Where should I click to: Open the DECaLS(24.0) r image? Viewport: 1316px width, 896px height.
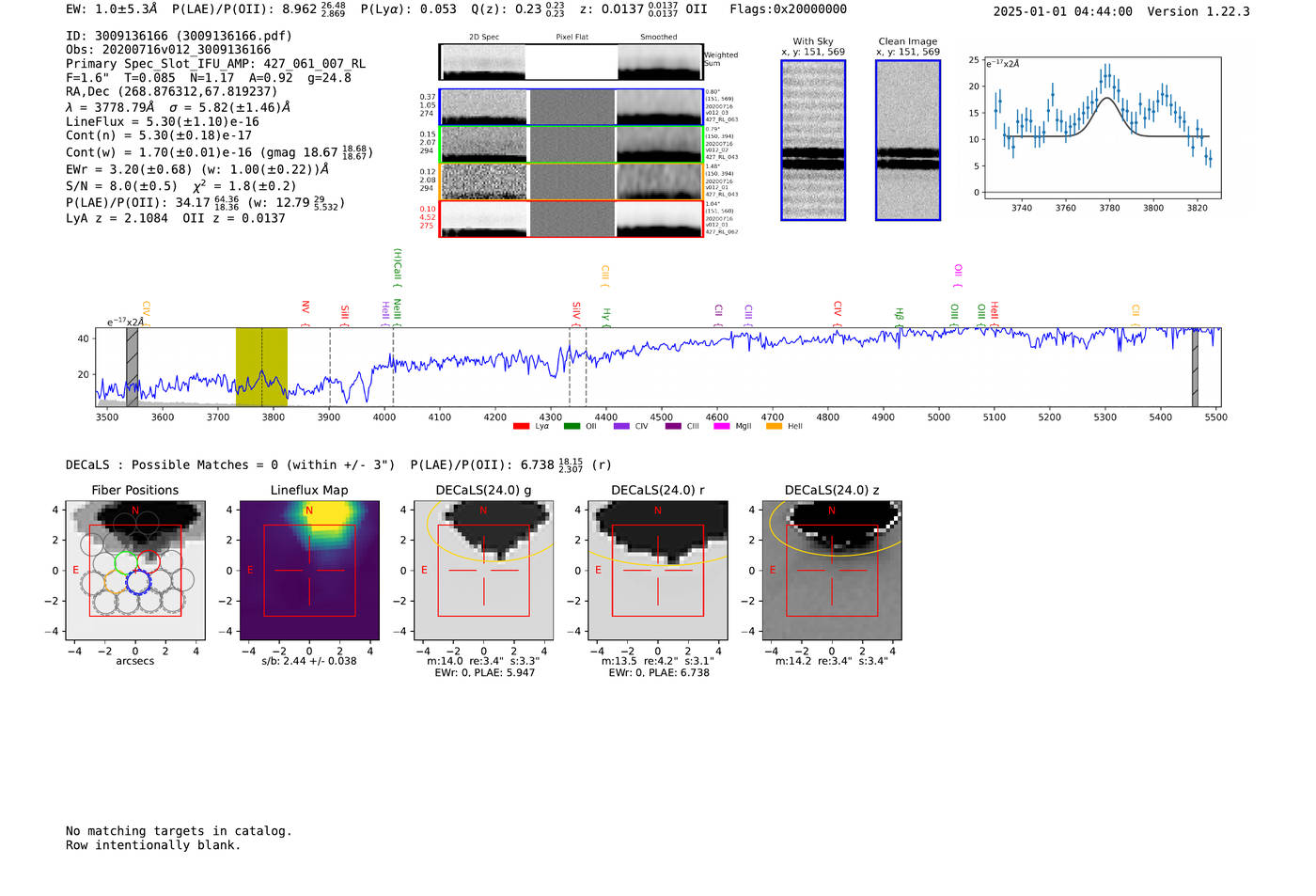tap(657, 571)
